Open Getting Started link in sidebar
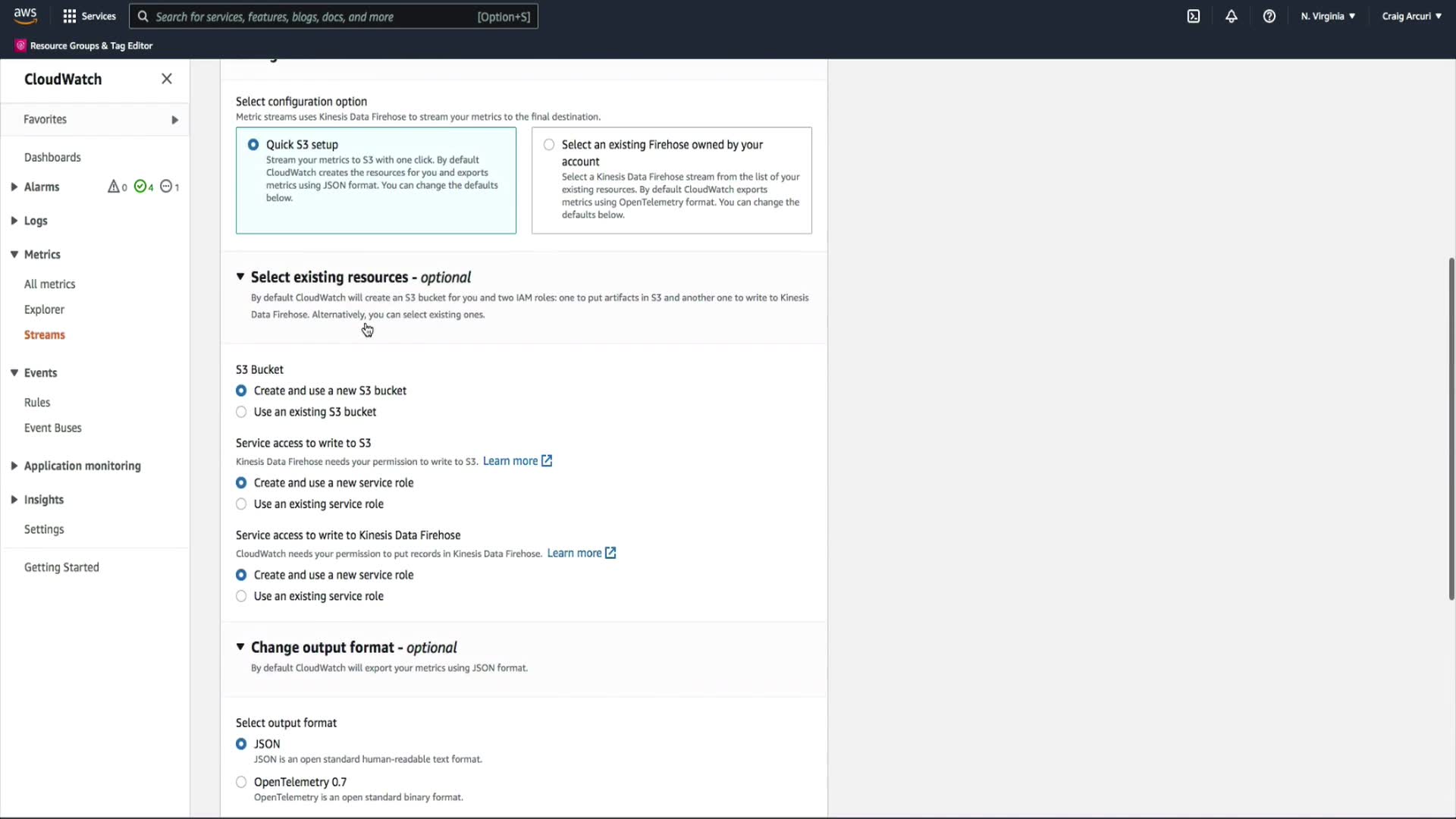 click(61, 567)
